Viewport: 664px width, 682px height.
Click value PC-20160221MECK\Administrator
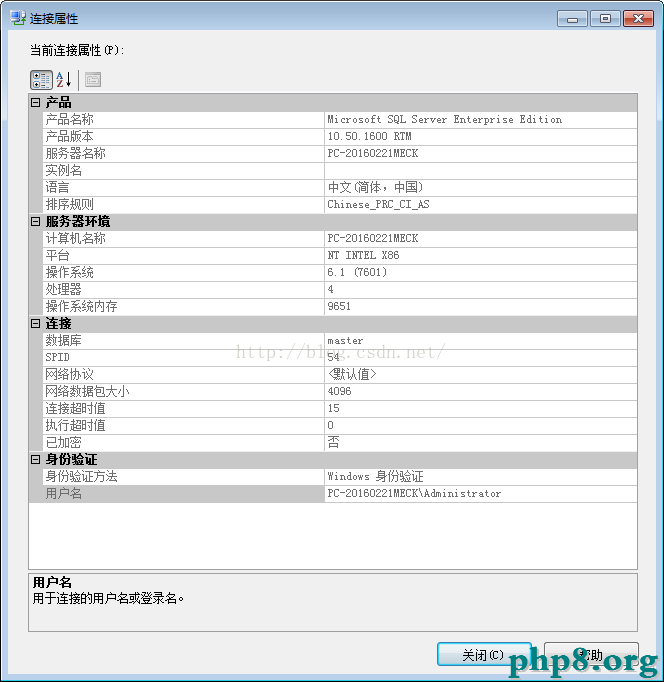(x=414, y=494)
